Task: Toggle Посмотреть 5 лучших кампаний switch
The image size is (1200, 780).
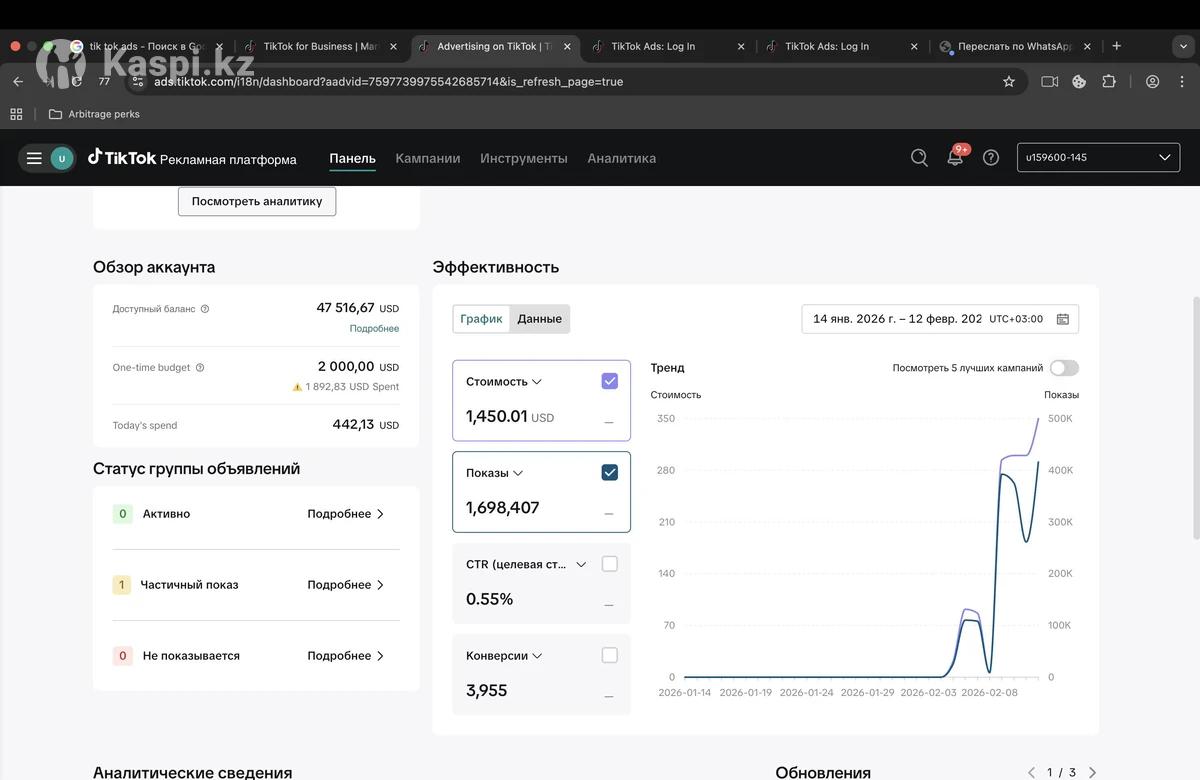Action: 1064,368
